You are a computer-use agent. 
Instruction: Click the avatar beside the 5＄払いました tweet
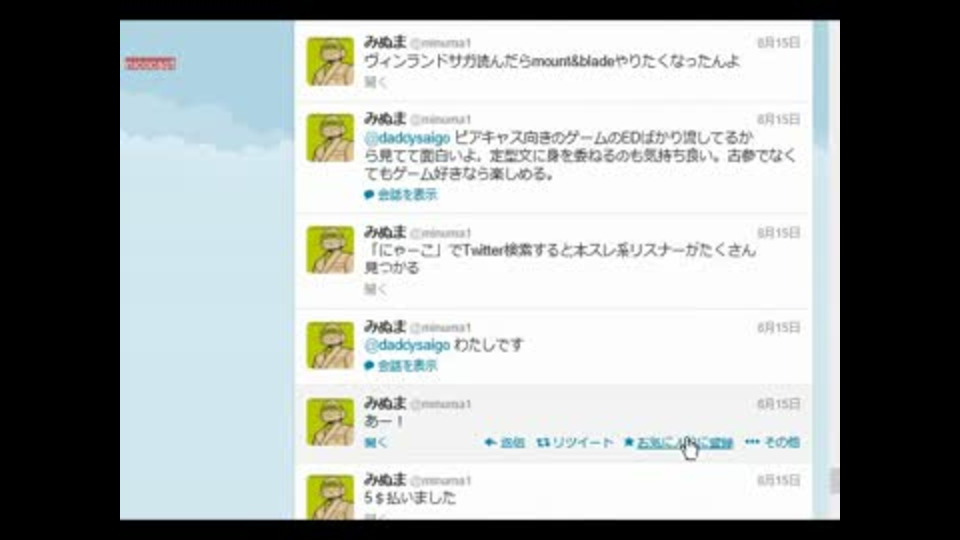(x=330, y=497)
